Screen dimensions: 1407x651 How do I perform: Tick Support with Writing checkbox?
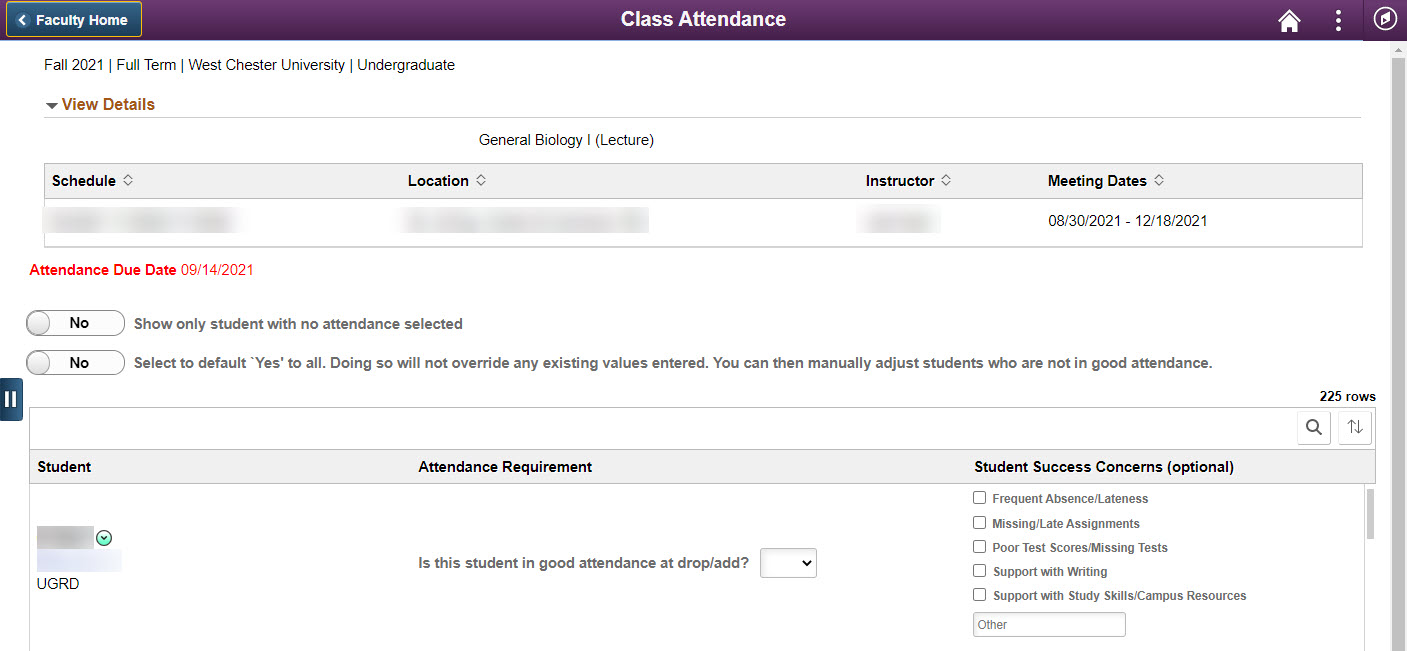[980, 571]
